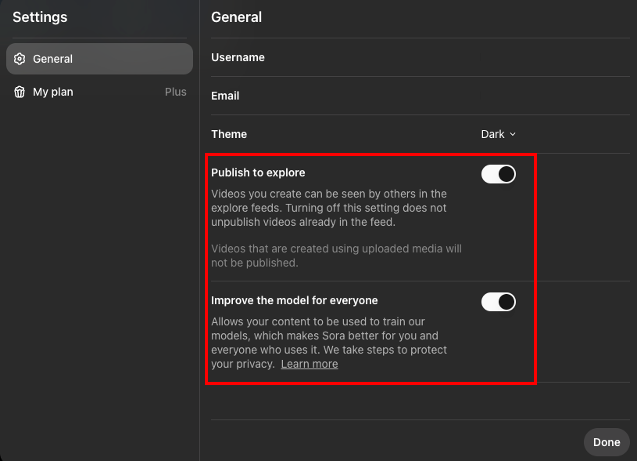Open the Theme dropdown showing Dark

(x=498, y=134)
